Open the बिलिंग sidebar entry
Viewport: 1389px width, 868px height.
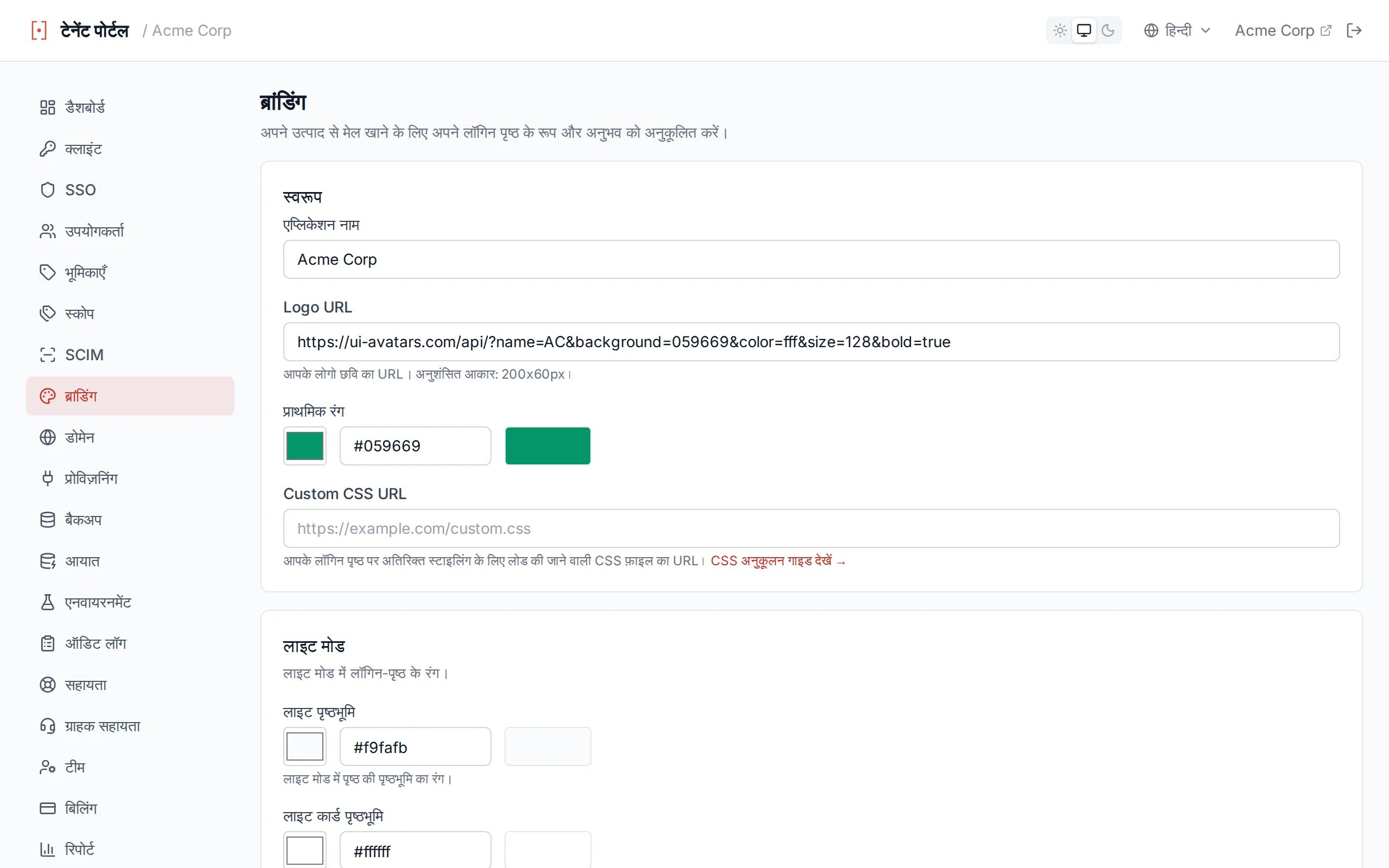(x=130, y=809)
